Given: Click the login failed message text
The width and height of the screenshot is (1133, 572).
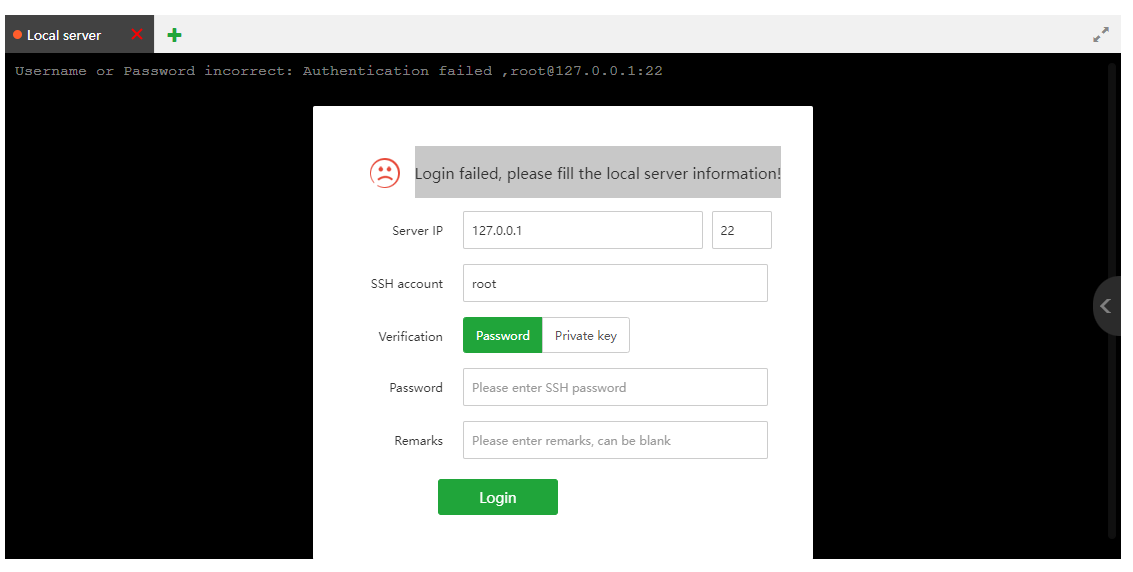Looking at the screenshot, I should 597,173.
